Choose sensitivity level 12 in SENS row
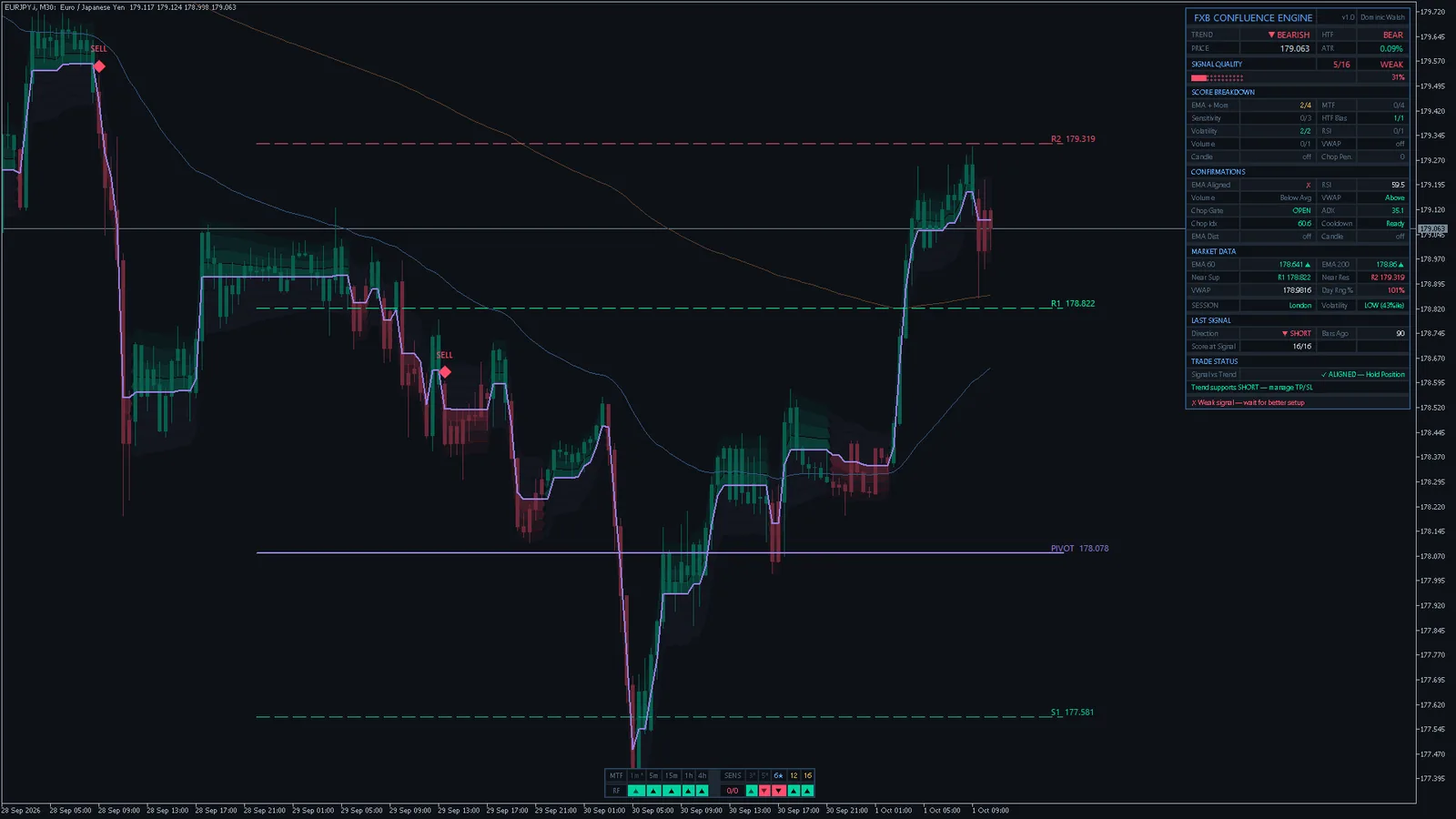Viewport: 1456px width, 819px height. tap(794, 776)
